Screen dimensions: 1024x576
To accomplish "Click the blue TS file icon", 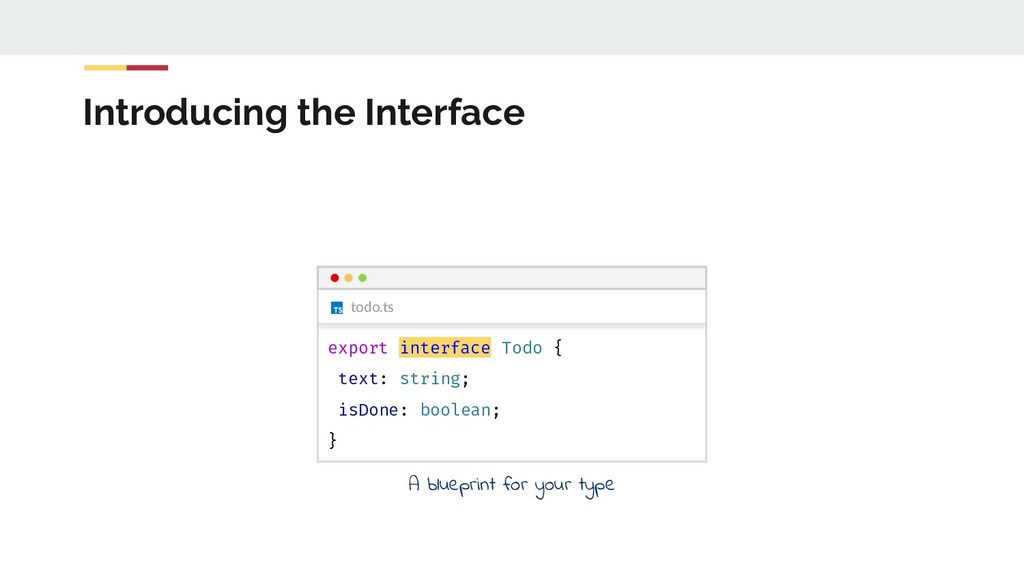I will click(337, 308).
